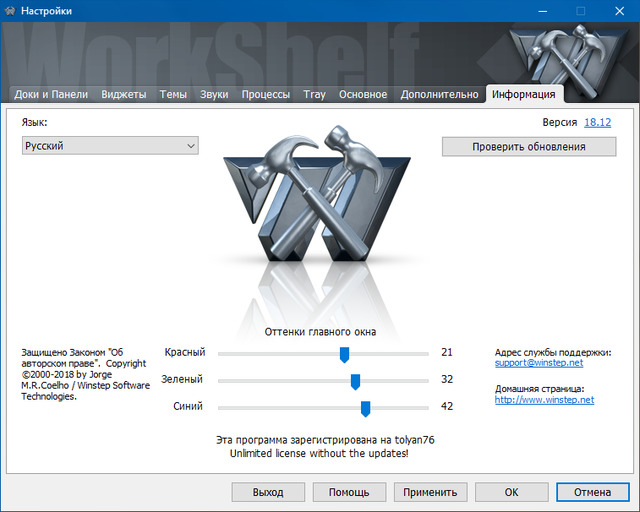Click the large WorkShelf hammers logo

pyautogui.click(x=316, y=202)
